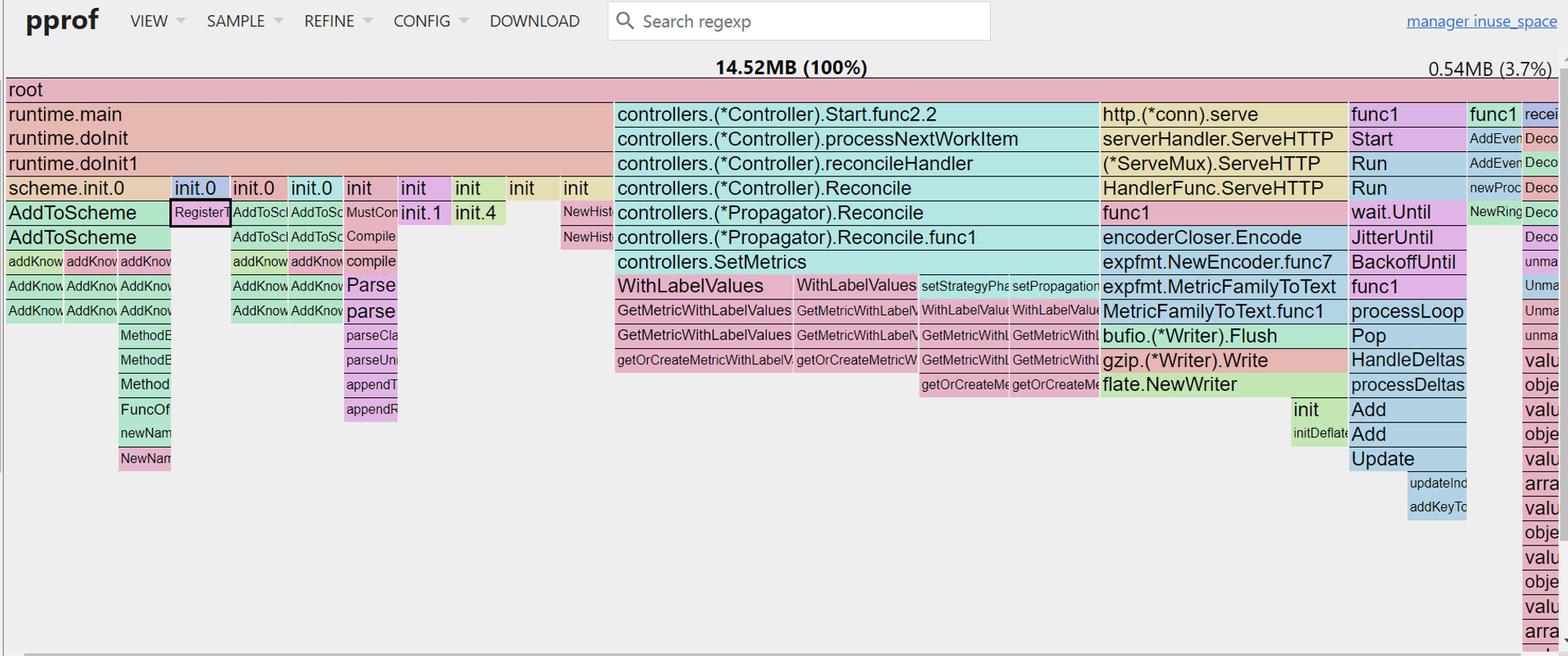This screenshot has width=1568, height=656.
Task: Select the NewRing frame
Action: tap(1494, 212)
